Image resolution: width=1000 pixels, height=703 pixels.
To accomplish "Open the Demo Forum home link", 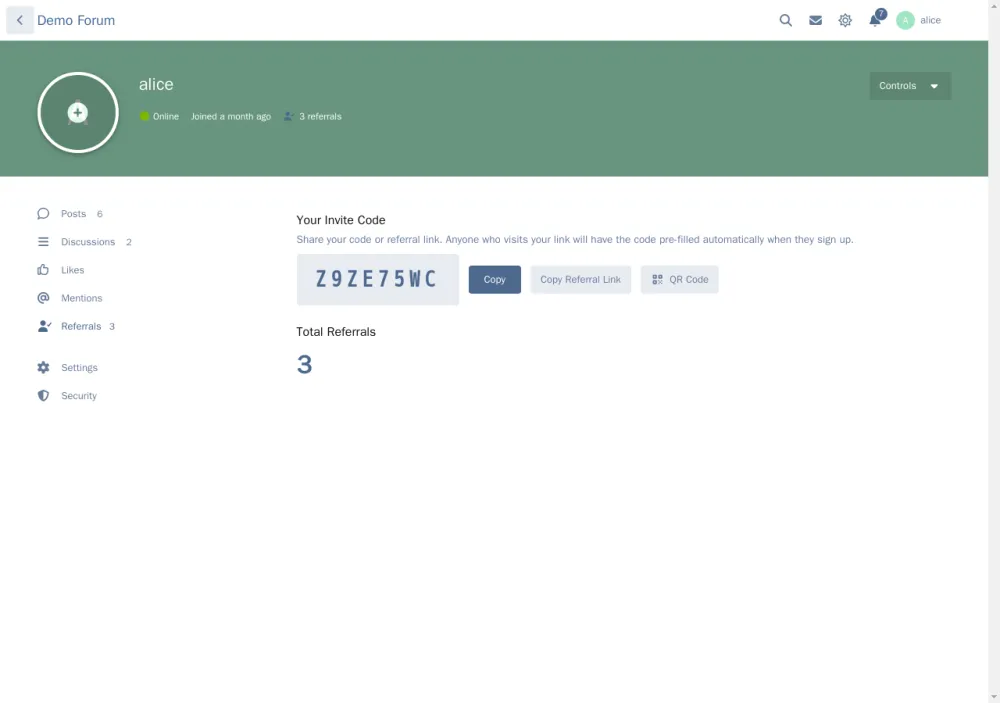I will pyautogui.click(x=76, y=20).
